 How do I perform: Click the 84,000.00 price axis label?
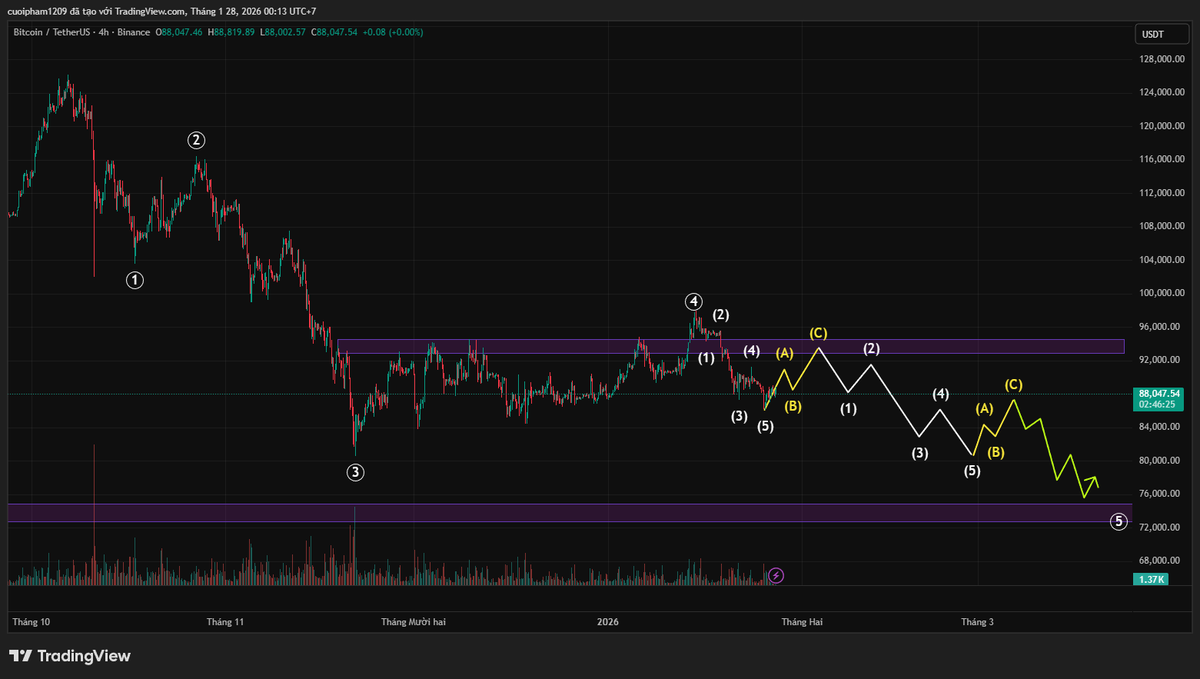tap(1162, 427)
